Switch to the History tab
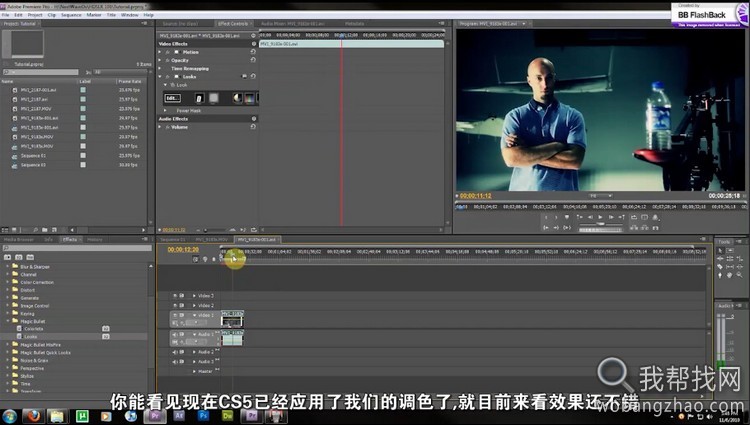 (x=95, y=240)
